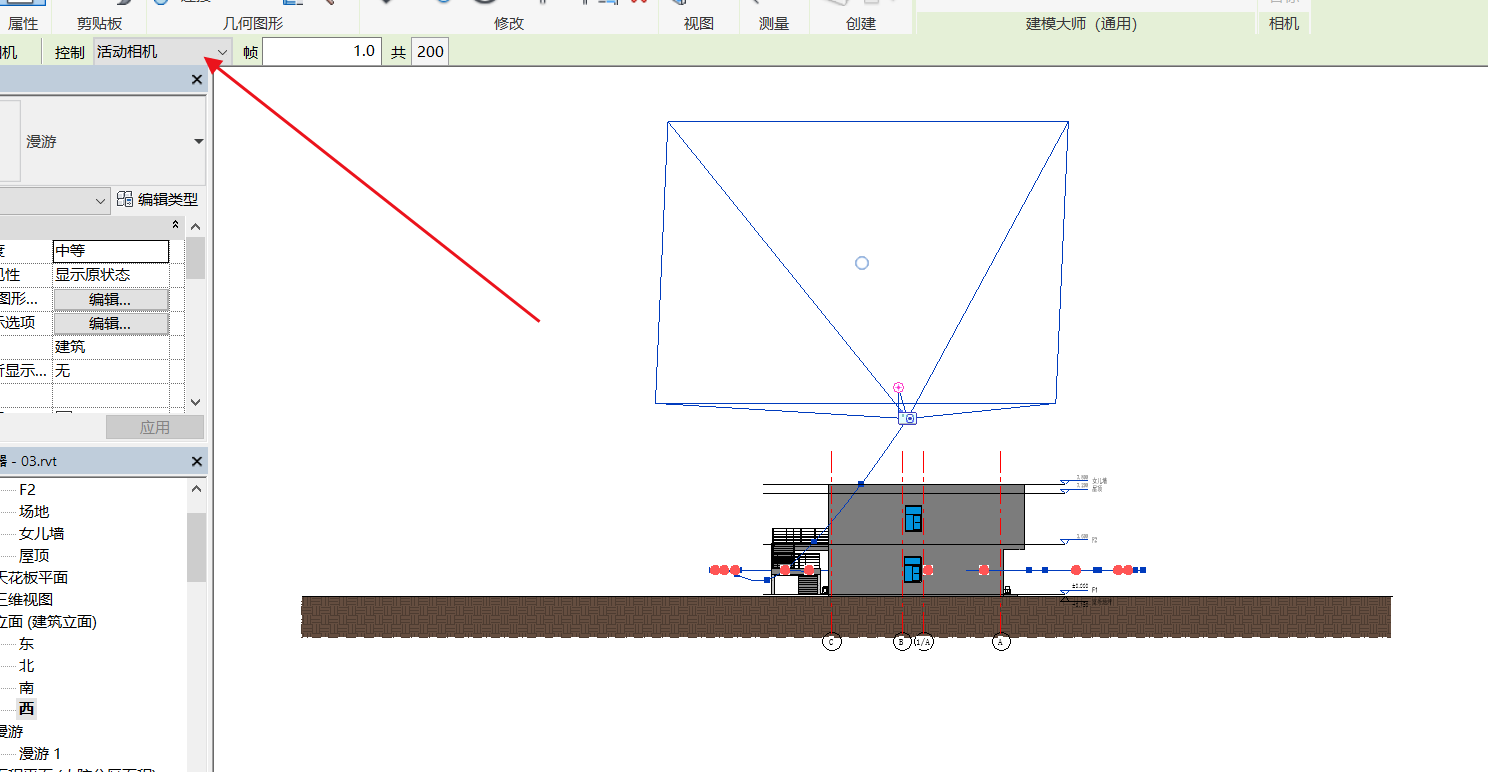Image resolution: width=1488 pixels, height=772 pixels.
Task: Click the second Edit... button in properties
Action: click(x=110, y=323)
